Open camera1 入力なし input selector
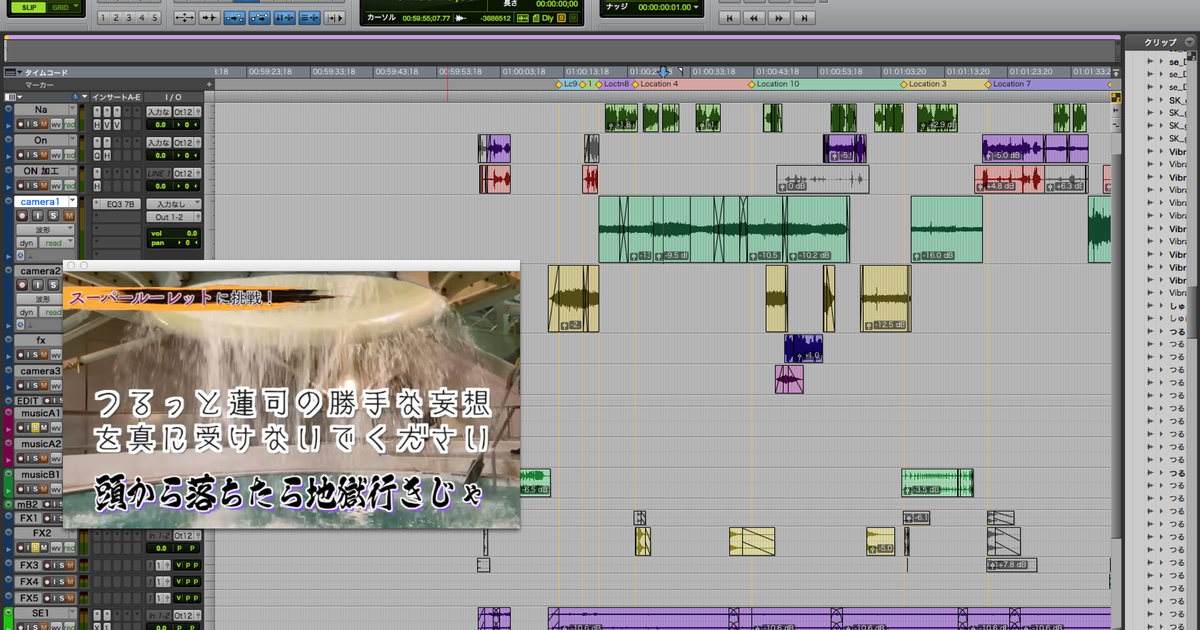 (x=173, y=204)
